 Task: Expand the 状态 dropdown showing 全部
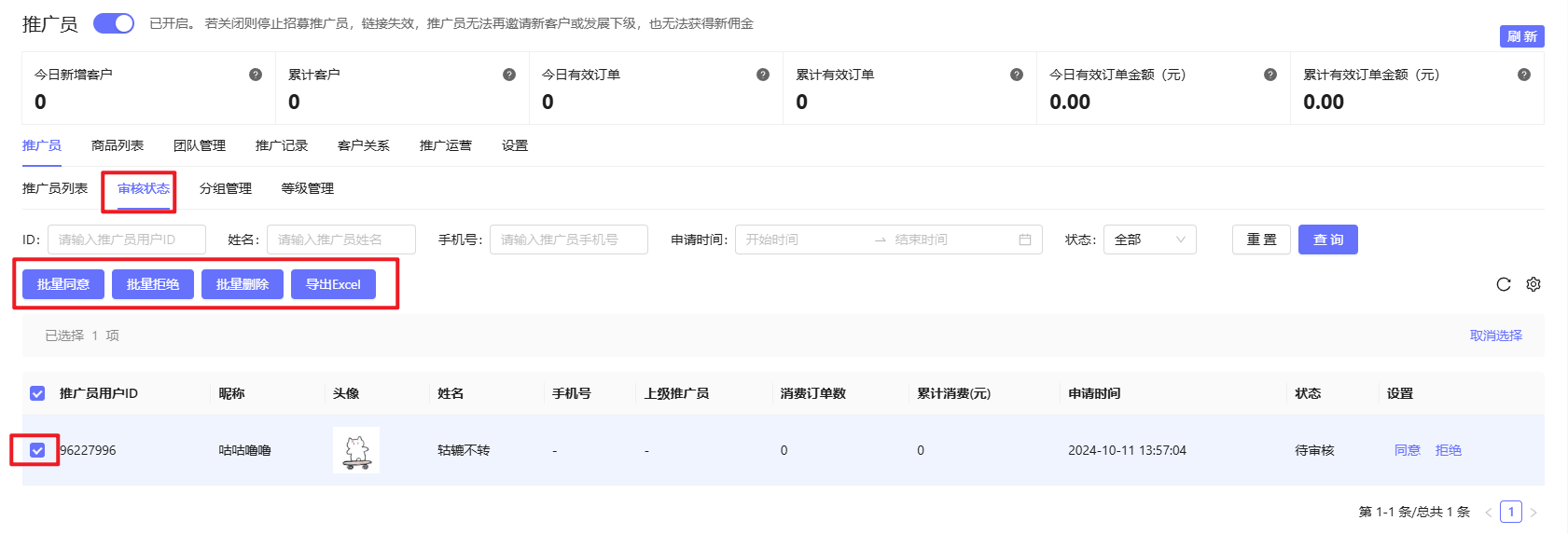tap(1149, 240)
